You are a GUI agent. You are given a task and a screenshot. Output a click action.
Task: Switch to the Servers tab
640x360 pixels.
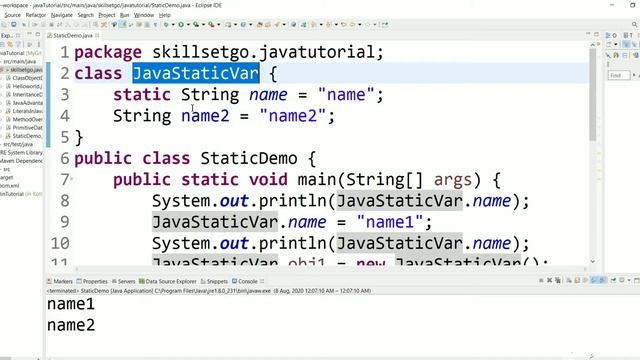[123, 281]
